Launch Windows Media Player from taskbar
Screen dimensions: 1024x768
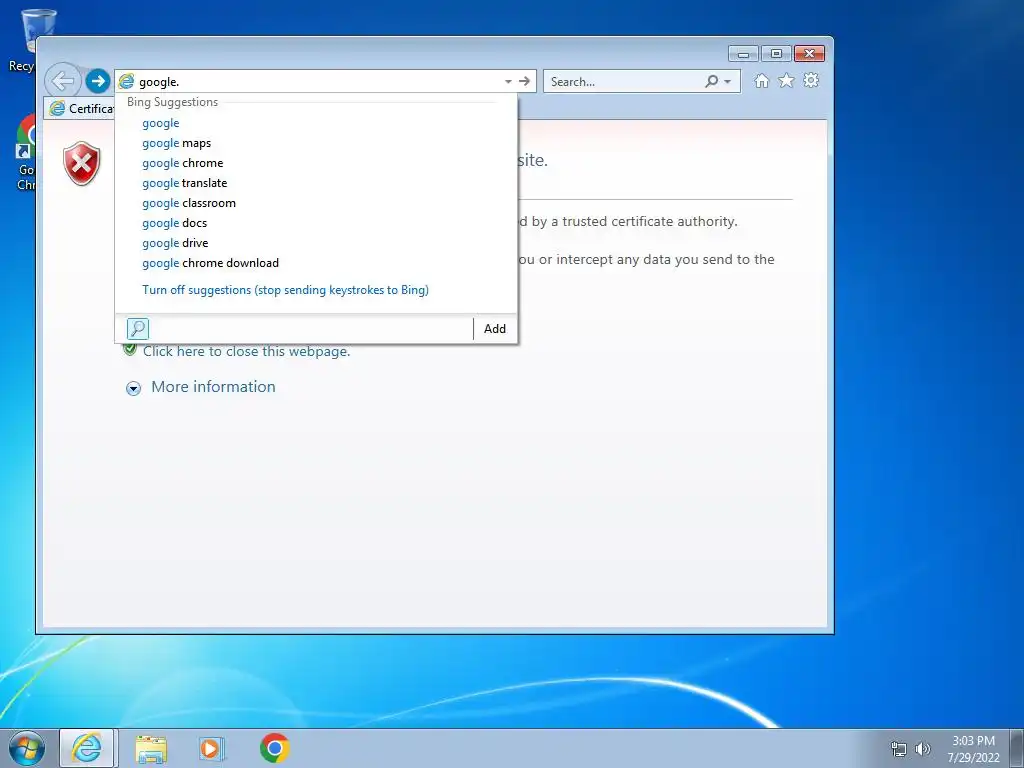212,748
